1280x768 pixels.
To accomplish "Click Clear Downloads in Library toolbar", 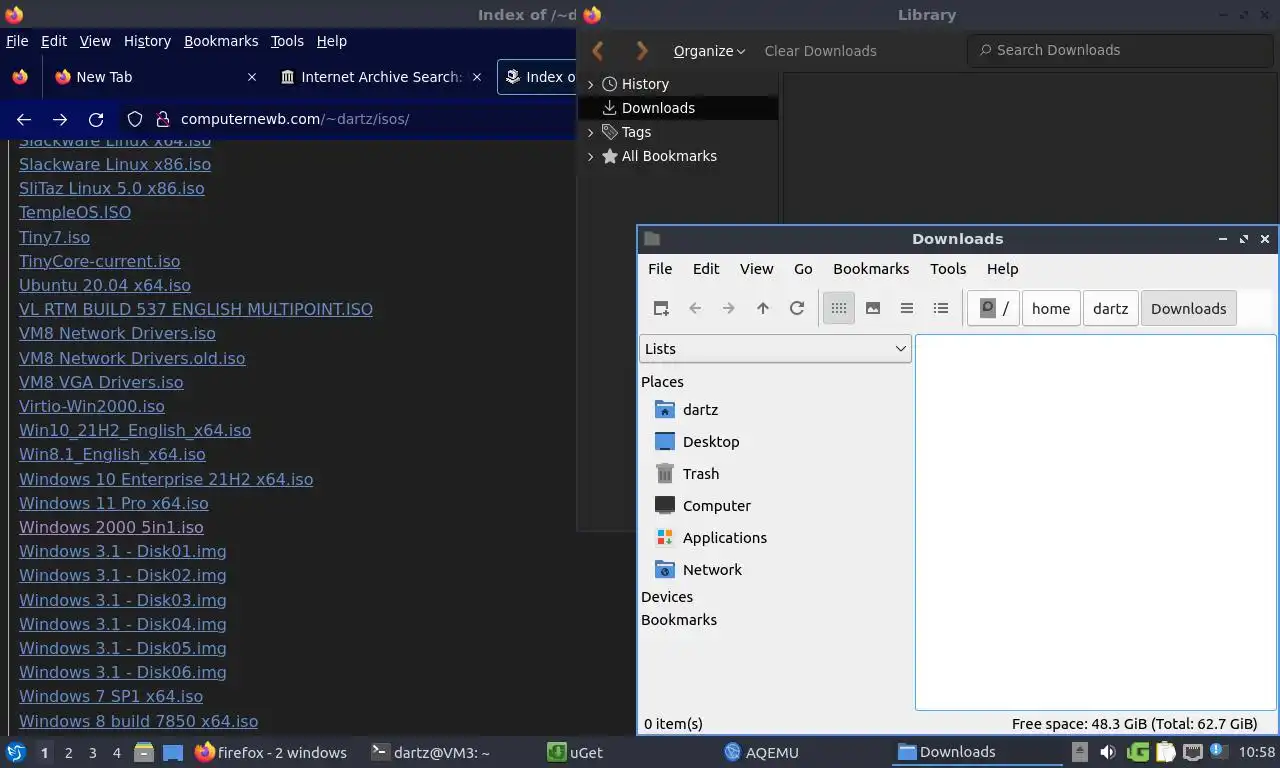I will [x=820, y=51].
